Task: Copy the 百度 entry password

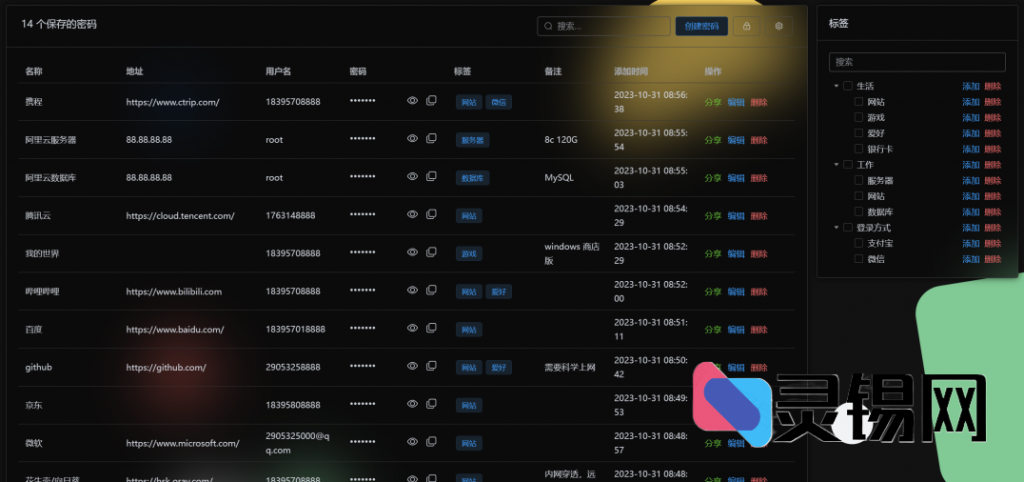Action: (x=432, y=329)
